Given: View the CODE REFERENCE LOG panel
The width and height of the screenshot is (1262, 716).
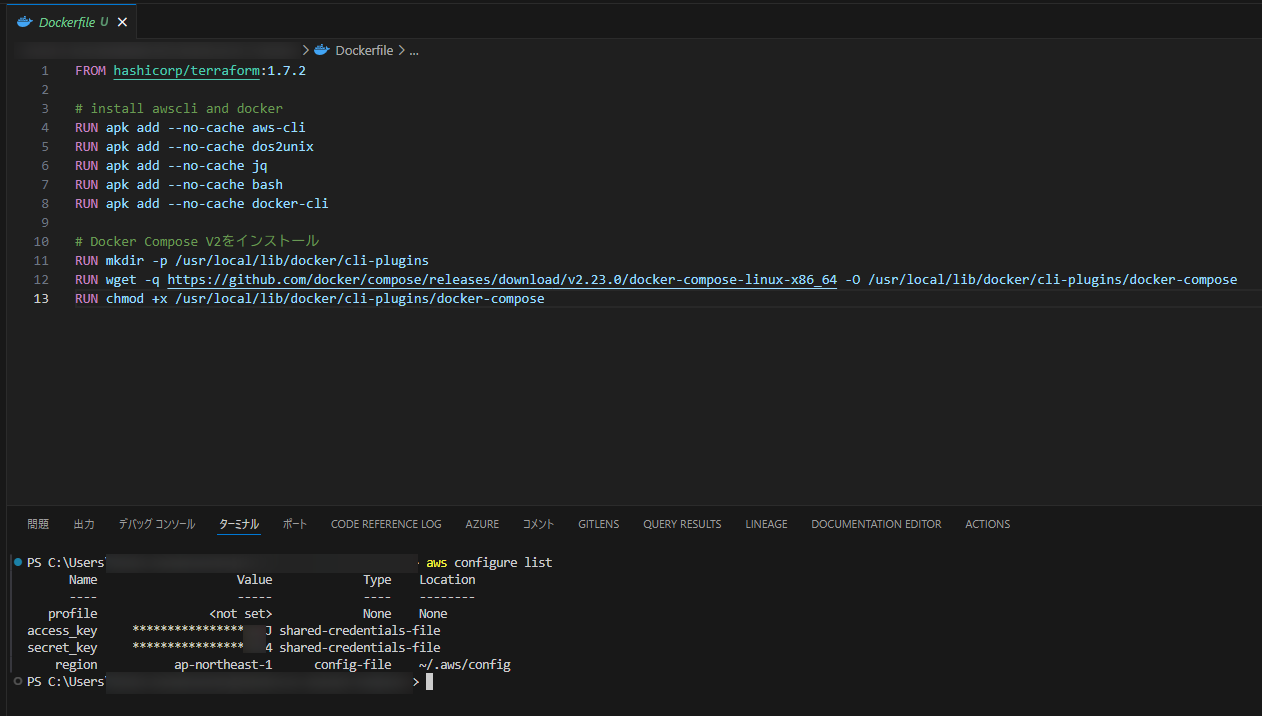Looking at the screenshot, I should pyautogui.click(x=386, y=523).
